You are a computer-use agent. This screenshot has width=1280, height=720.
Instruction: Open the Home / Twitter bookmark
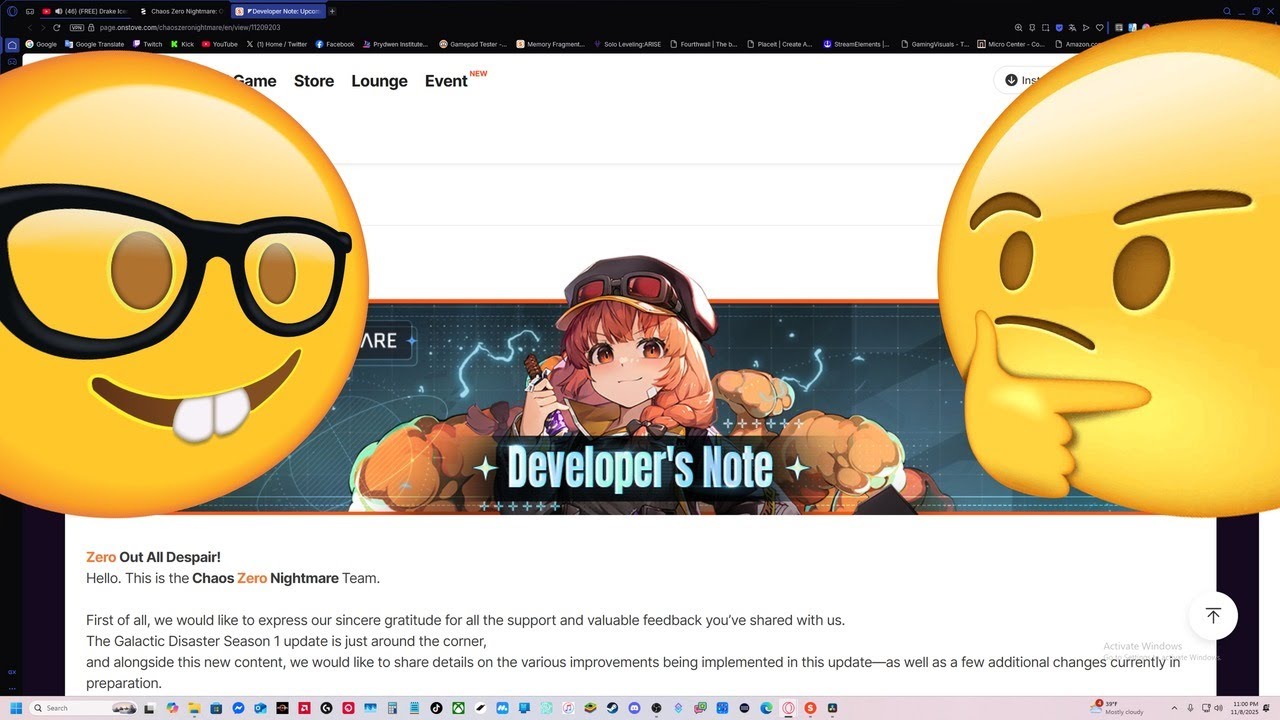click(x=277, y=44)
